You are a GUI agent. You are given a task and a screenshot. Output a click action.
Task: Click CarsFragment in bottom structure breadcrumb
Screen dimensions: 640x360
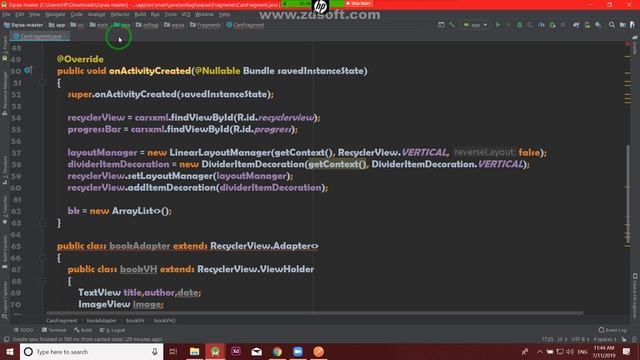[x=62, y=320]
